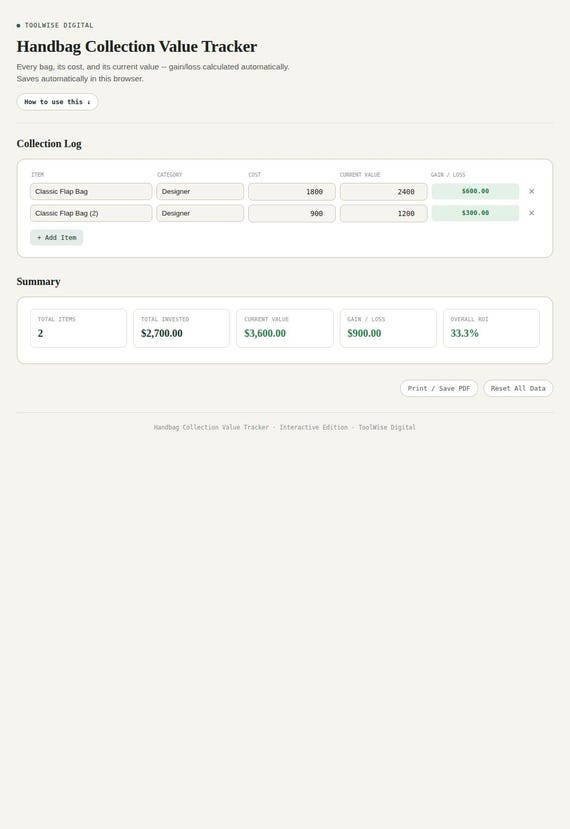The image size is (570, 829).
Task: Edit the Classic Flap Bag (2) name field
Action: tap(91, 213)
